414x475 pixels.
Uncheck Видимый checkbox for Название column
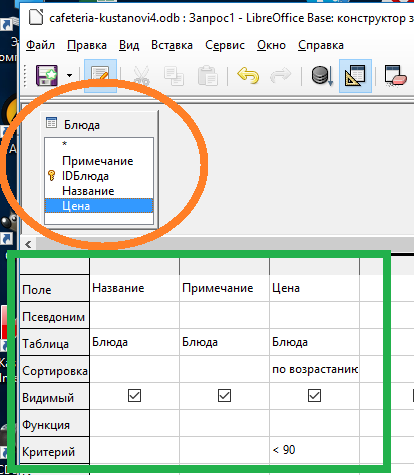point(134,396)
